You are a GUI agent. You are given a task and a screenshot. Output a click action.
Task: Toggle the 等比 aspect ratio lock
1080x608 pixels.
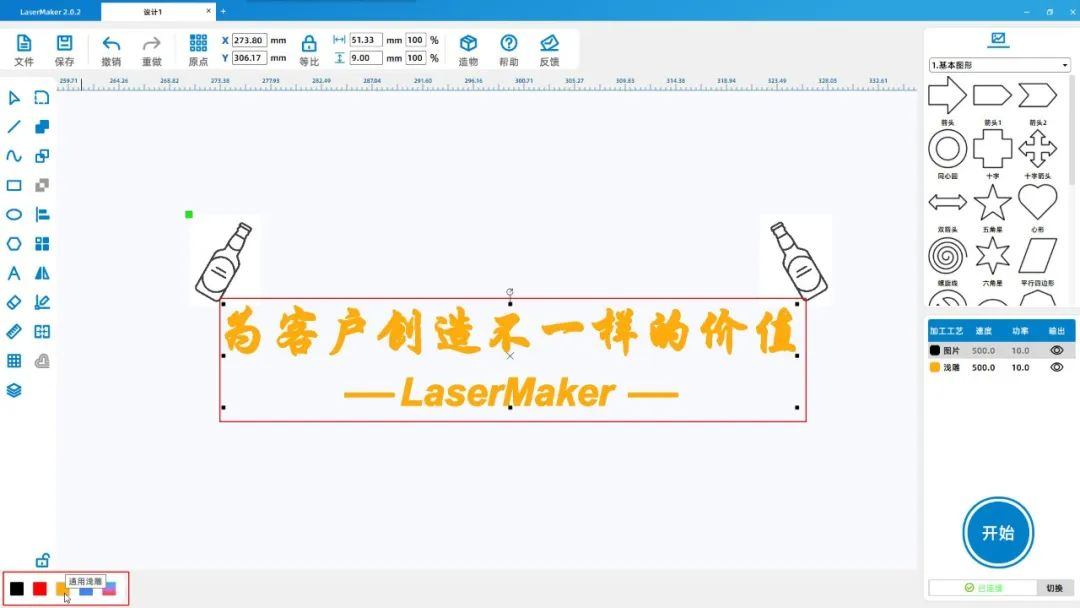coord(309,44)
